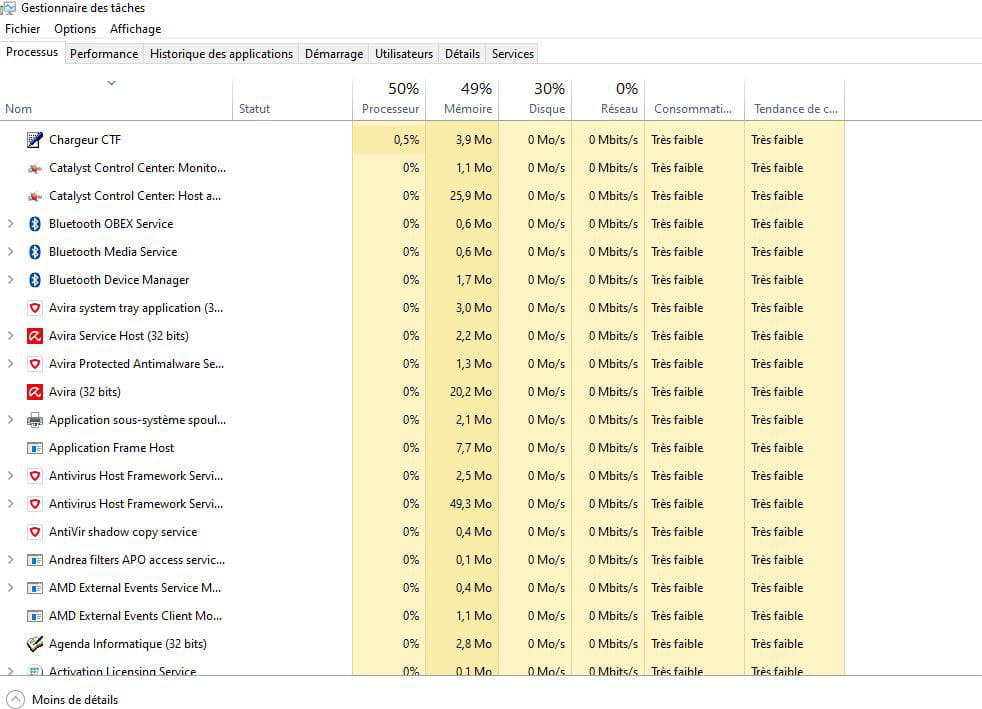Expand Antivirus Host Framework row using 49,3 Mo
Screen dimensions: 982x709
pos(10,504)
